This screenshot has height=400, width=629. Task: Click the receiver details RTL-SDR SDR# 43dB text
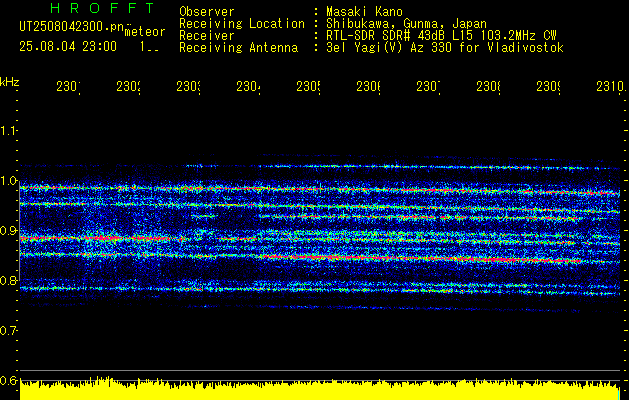tap(386, 36)
